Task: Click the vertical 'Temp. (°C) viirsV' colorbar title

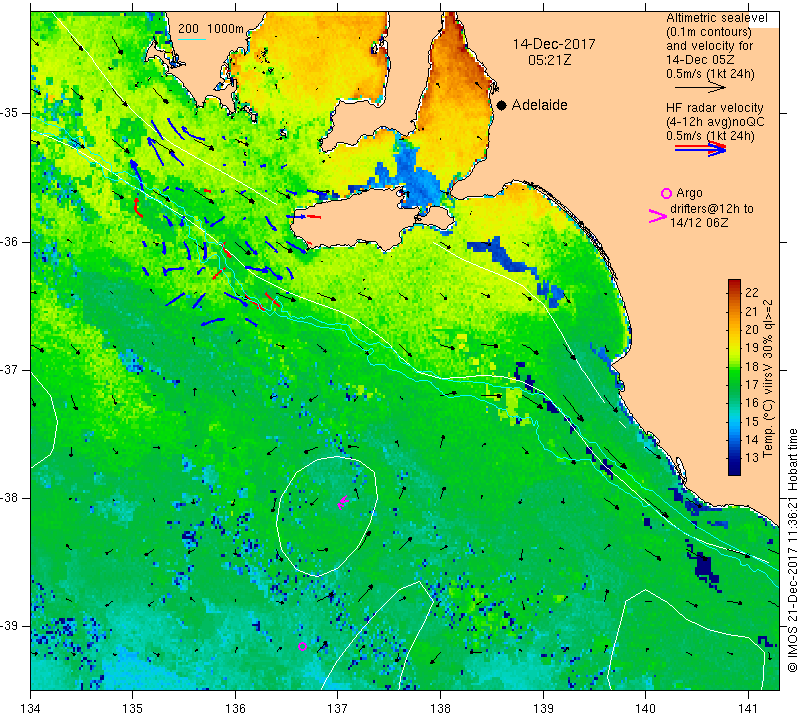Action: (x=767, y=378)
